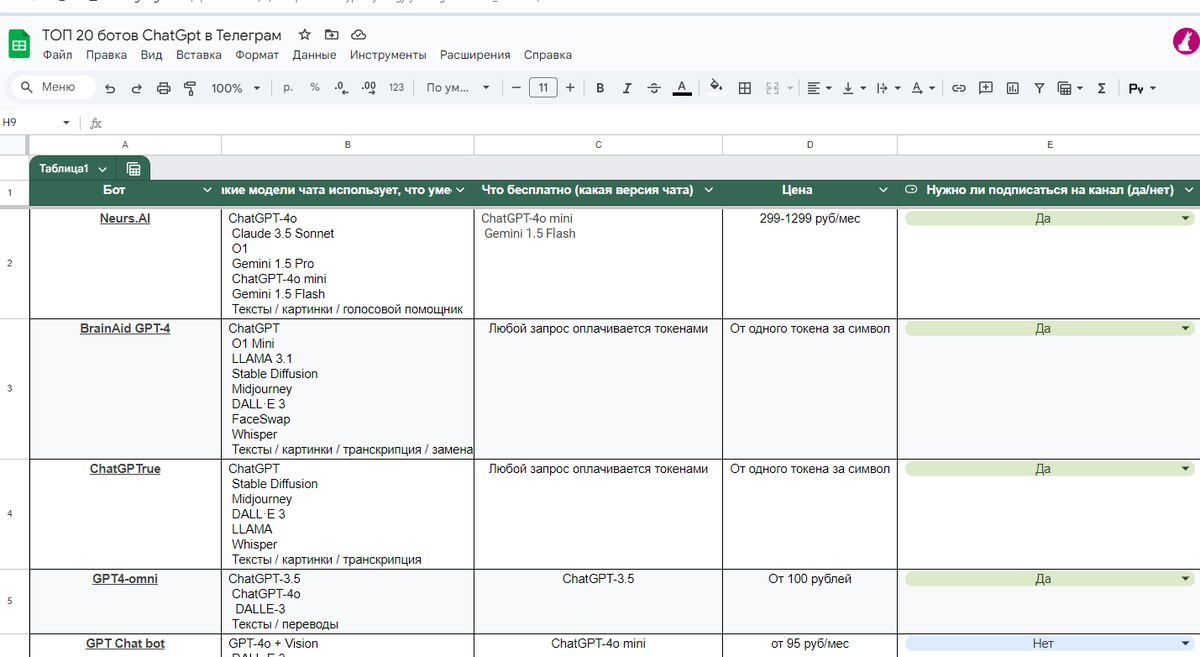
Task: Decrease decimal places
Action: point(342,88)
